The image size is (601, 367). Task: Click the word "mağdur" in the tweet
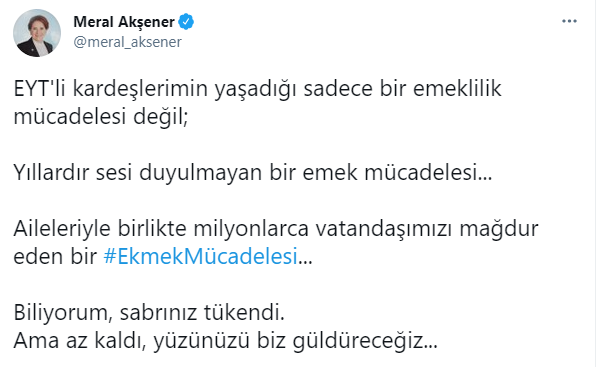coord(499,229)
